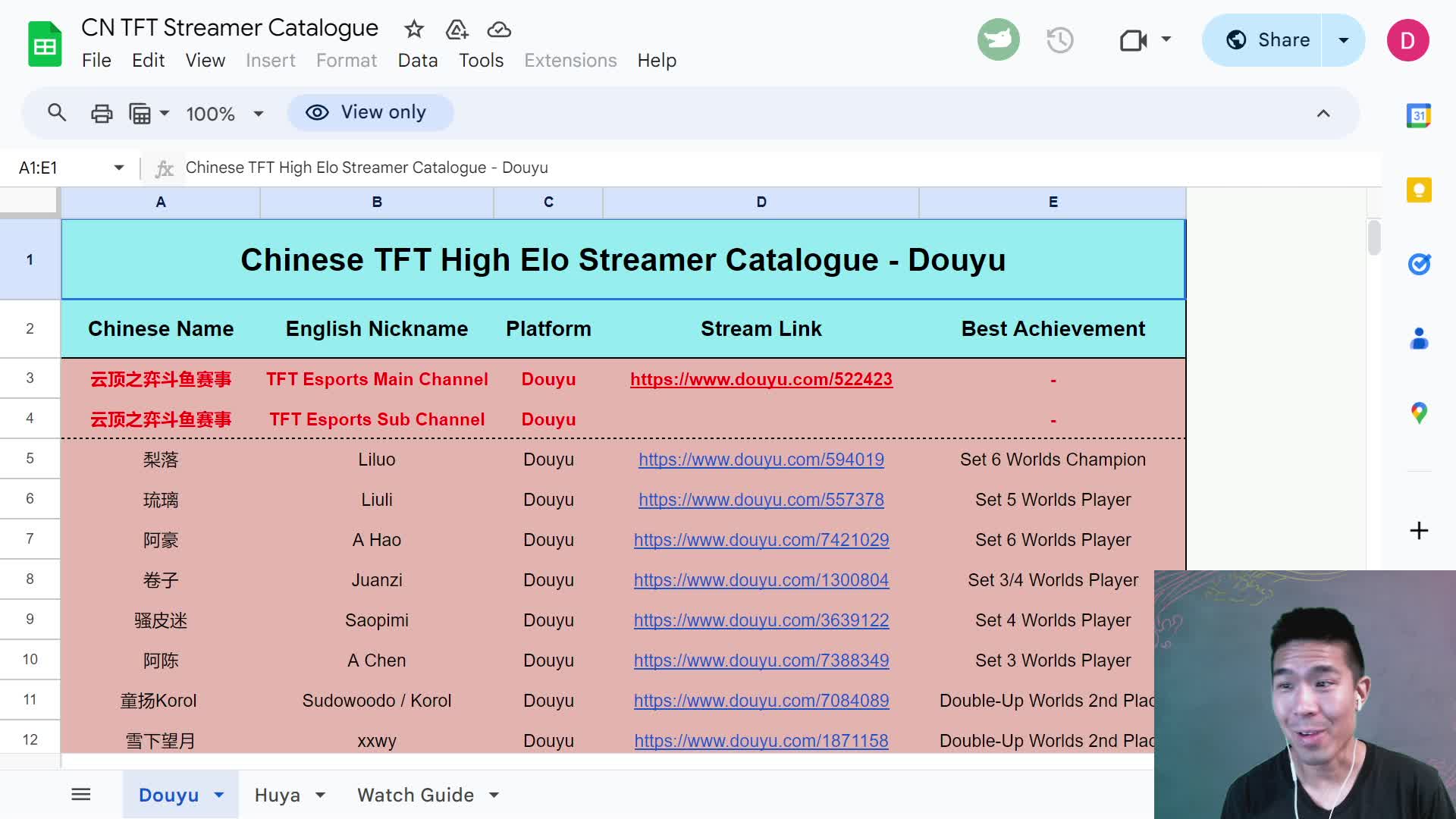Open Saopimi's douyu.com/3639122 link
This screenshot has width=1456, height=819.
[761, 620]
